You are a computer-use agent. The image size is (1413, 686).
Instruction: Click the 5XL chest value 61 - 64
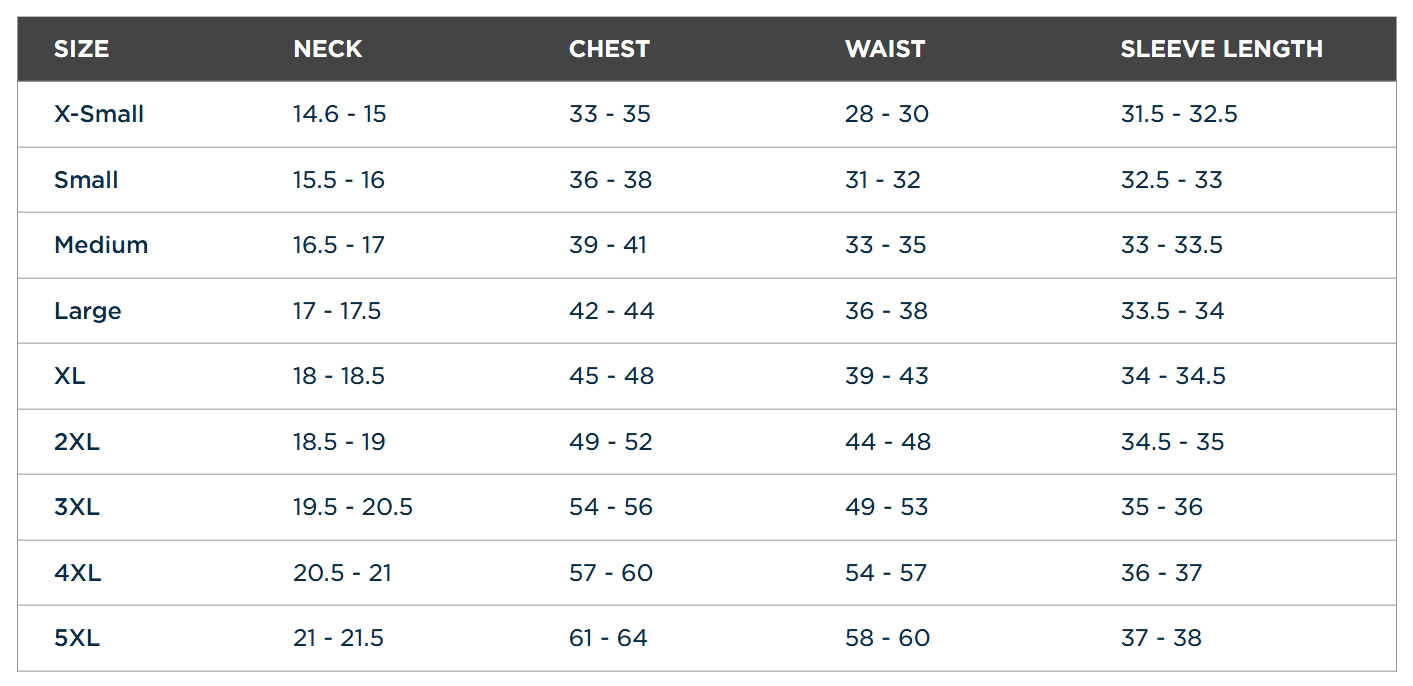pyautogui.click(x=608, y=638)
